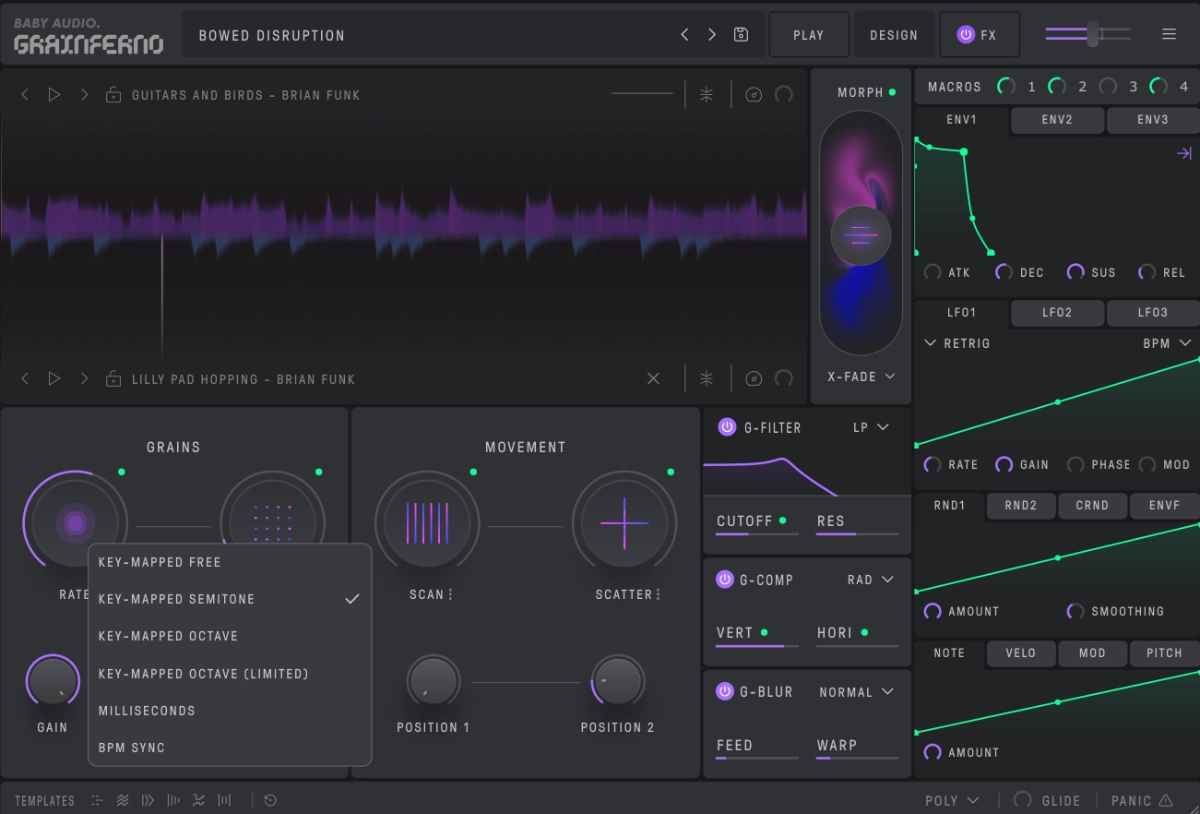Select the crossed-waves template icon
Viewport: 1200px width, 814px height.
coord(199,800)
